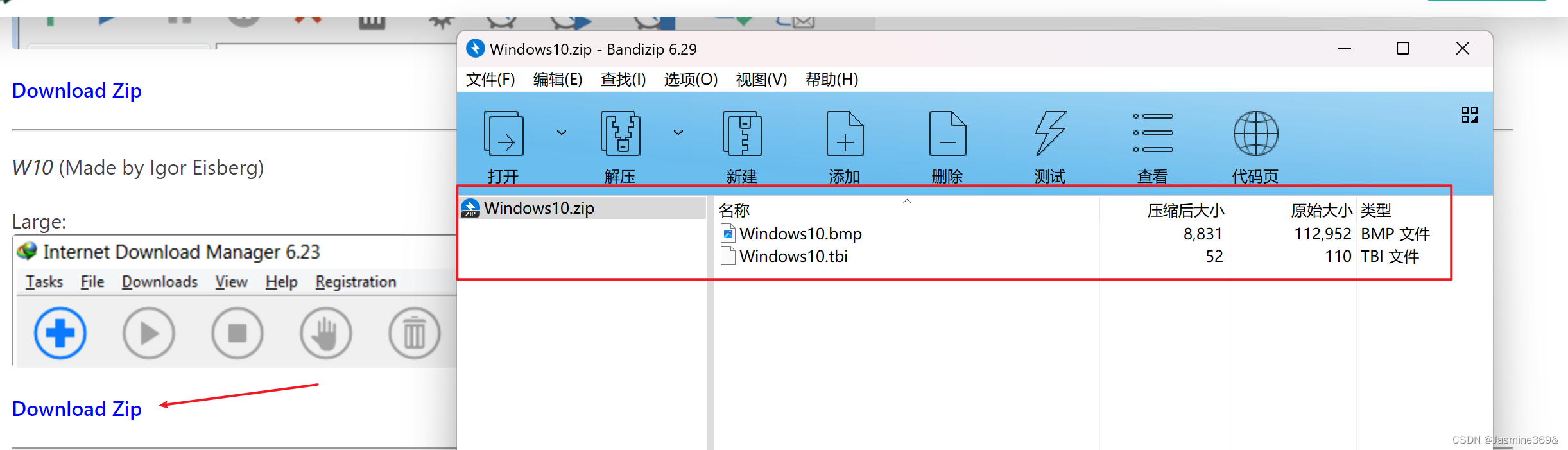Open the 帮助(H) menu
Viewport: 1568px width, 450px height.
(x=832, y=80)
